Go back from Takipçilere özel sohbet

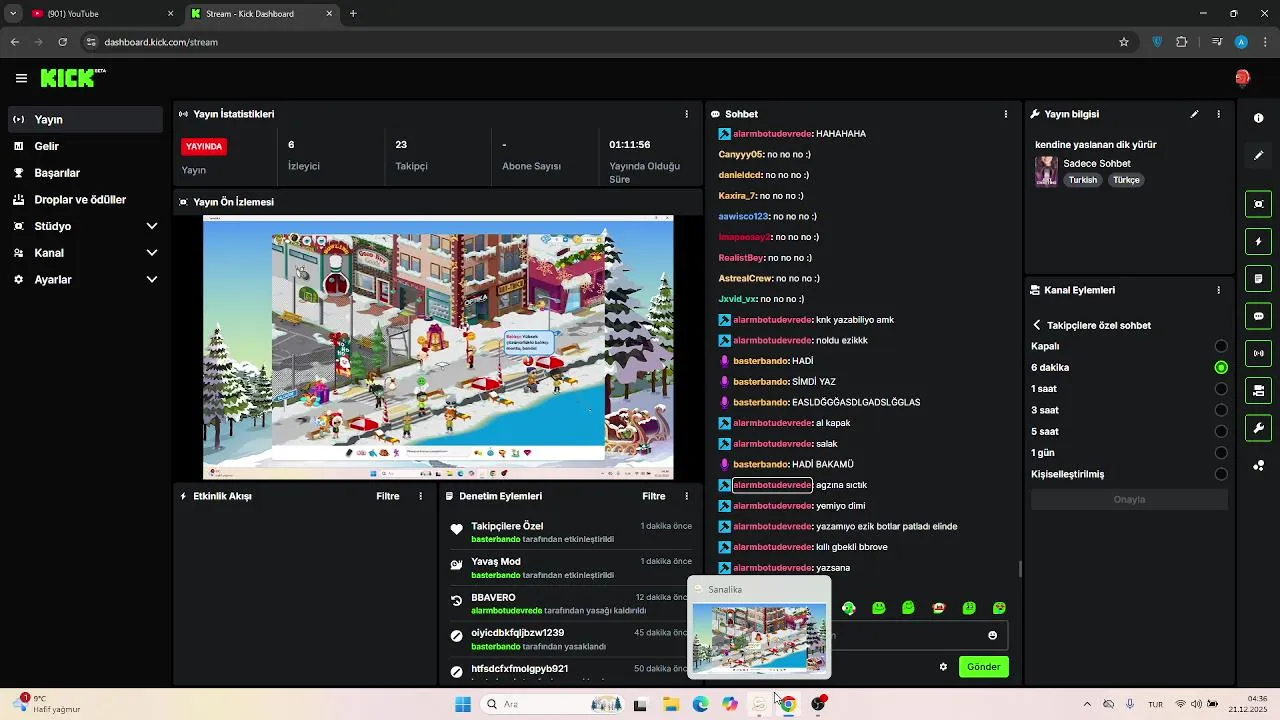pos(1037,325)
